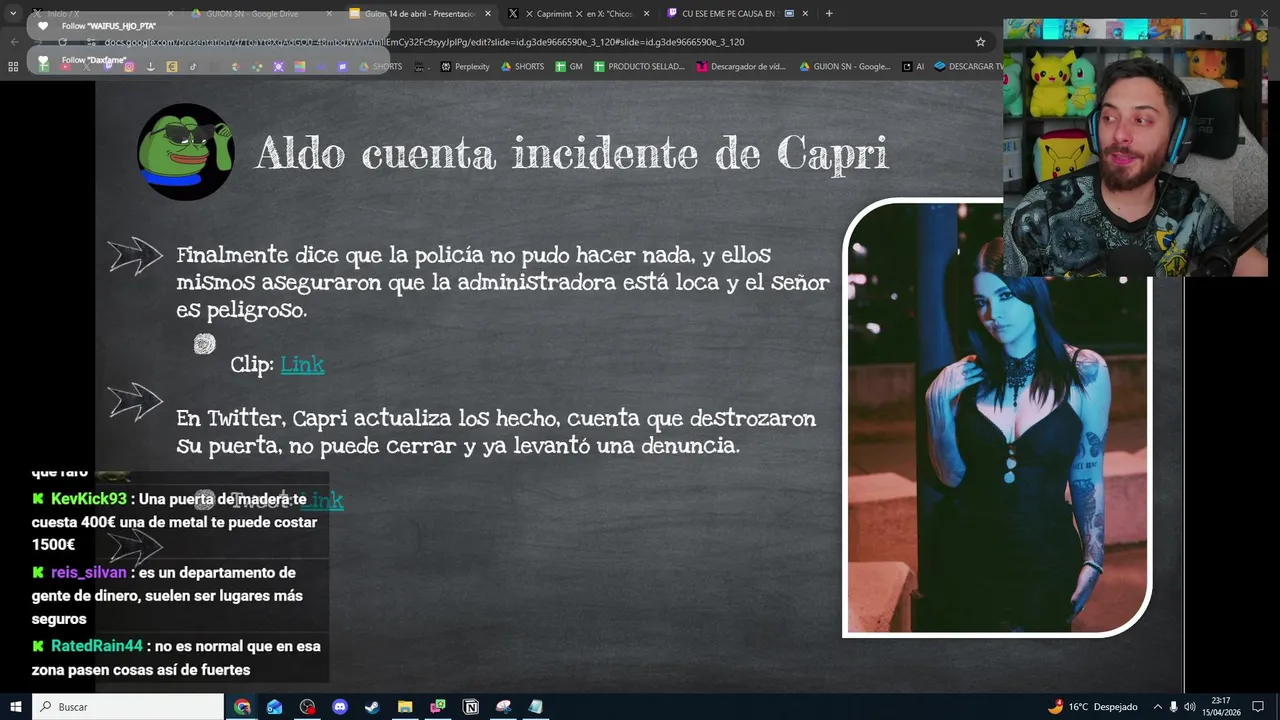Click KevKick93 username in chat

pyautogui.click(x=89, y=499)
